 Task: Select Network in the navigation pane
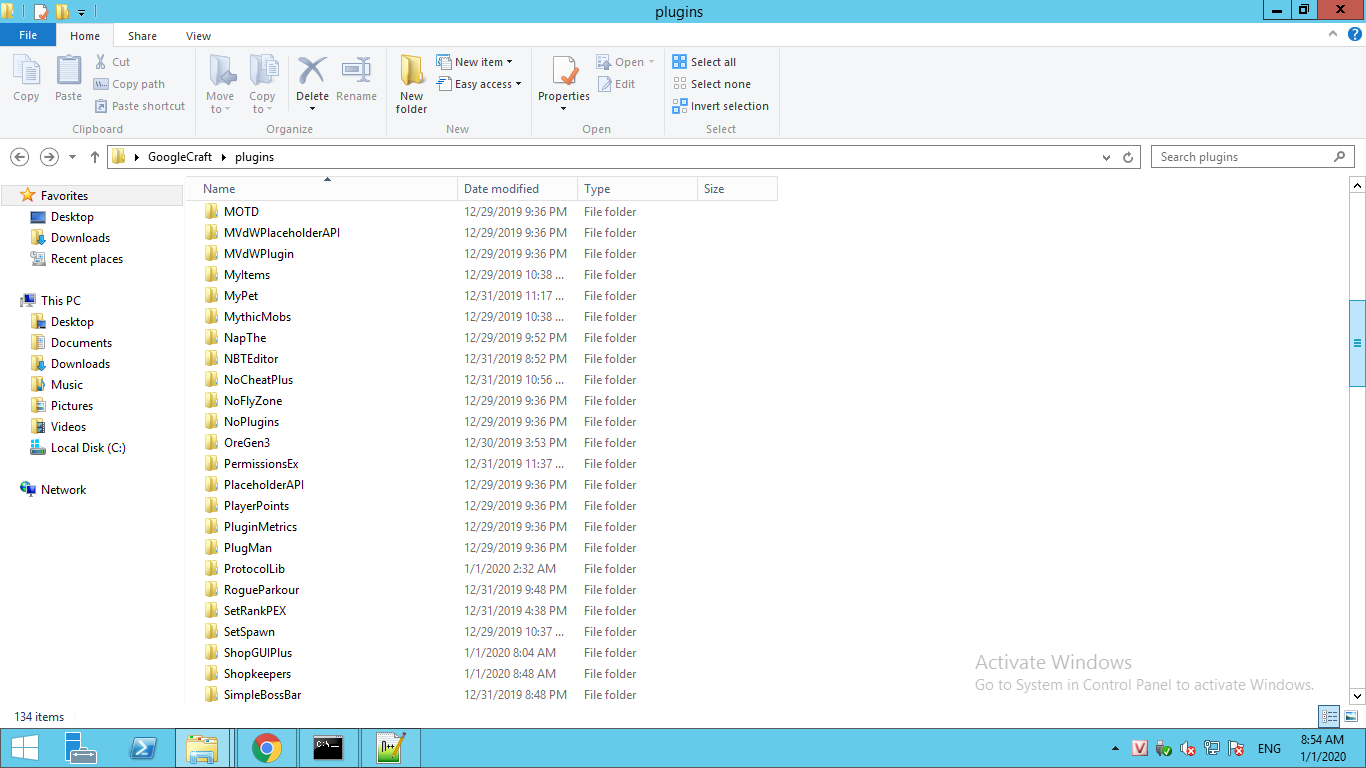[x=63, y=490]
